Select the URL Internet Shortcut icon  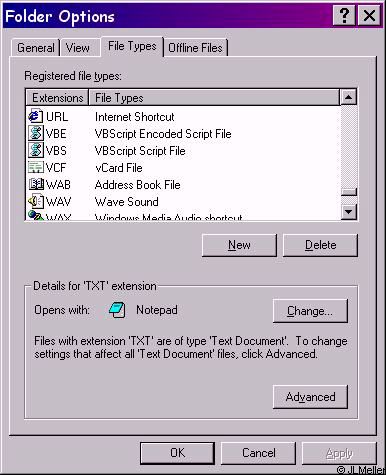point(36,116)
